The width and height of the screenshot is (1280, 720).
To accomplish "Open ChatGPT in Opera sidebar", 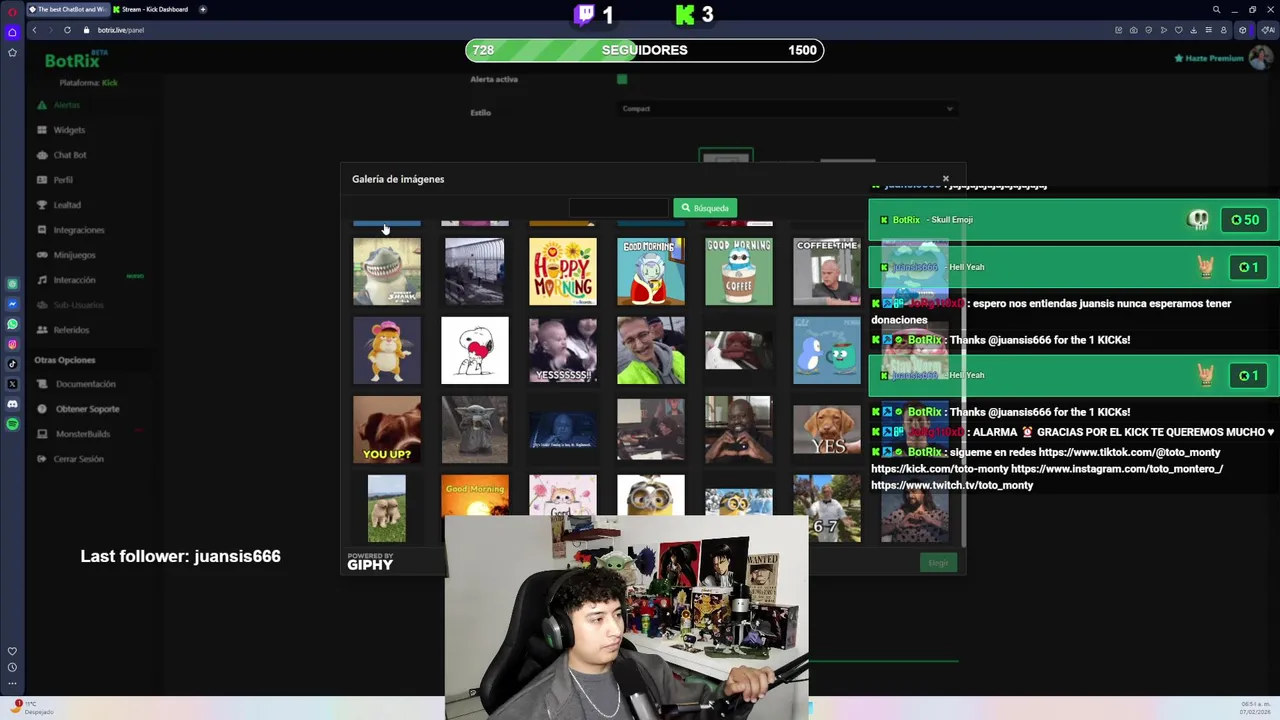I will click(x=12, y=284).
